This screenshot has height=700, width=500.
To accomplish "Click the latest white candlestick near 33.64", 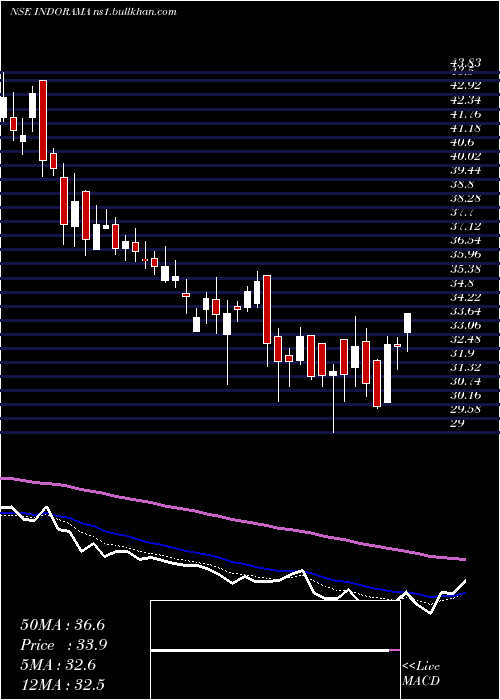I will coord(407,323).
